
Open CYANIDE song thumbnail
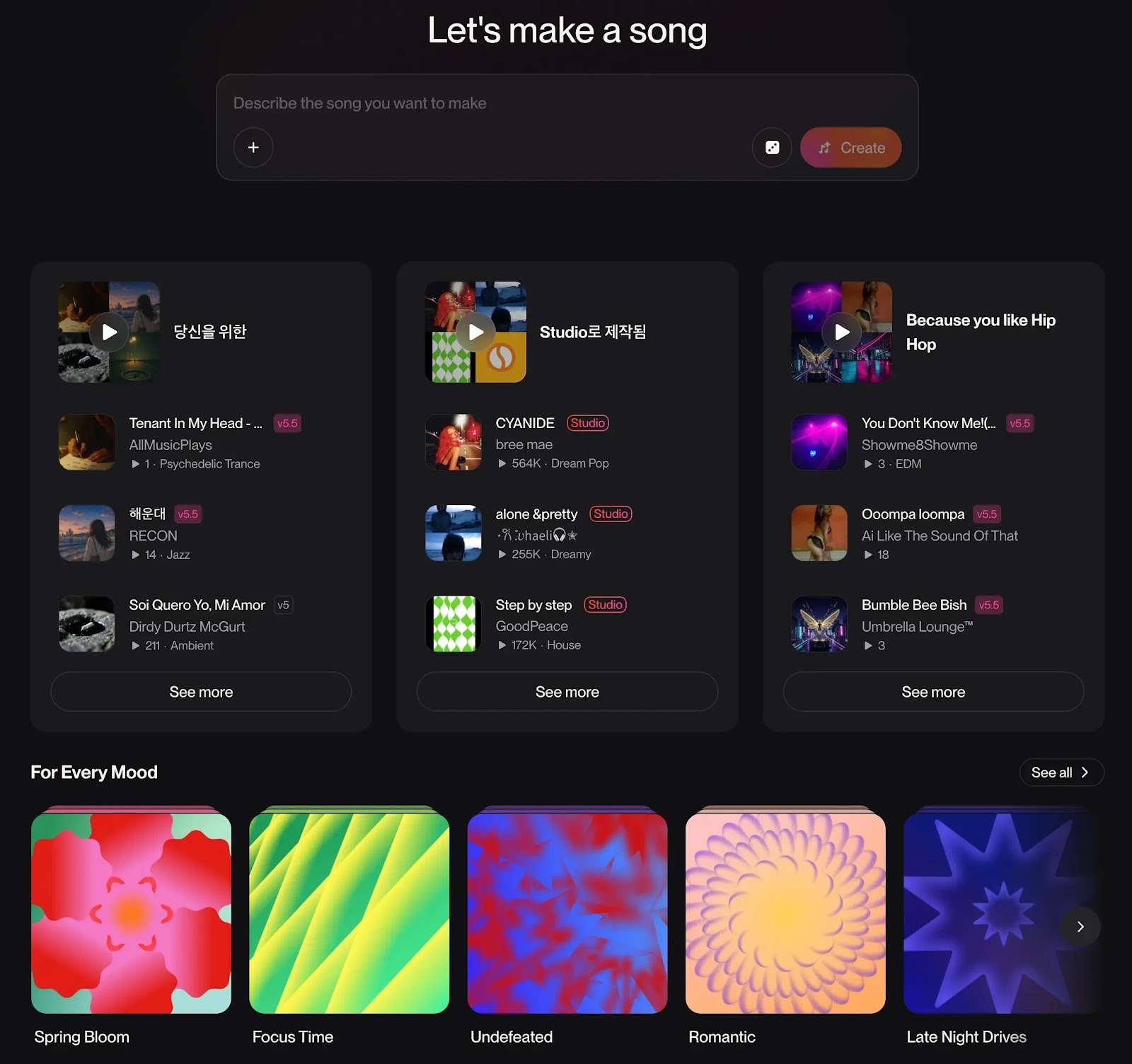(454, 442)
